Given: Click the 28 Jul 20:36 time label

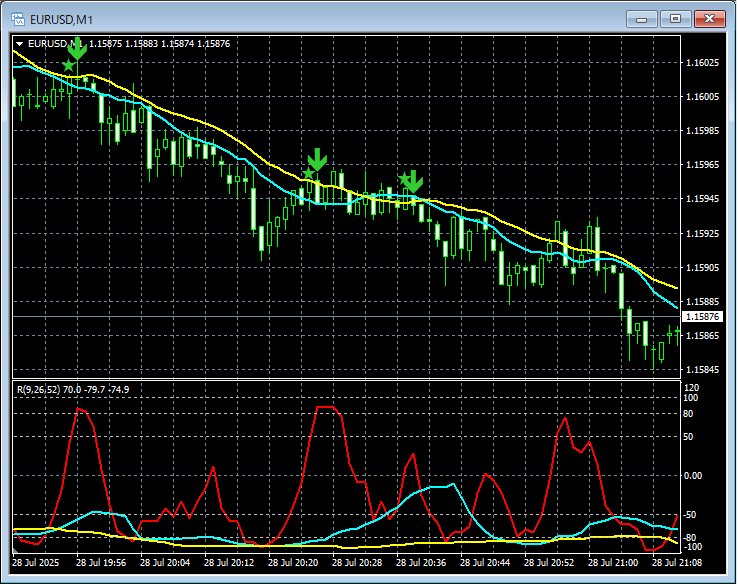Looking at the screenshot, I should point(421,563).
